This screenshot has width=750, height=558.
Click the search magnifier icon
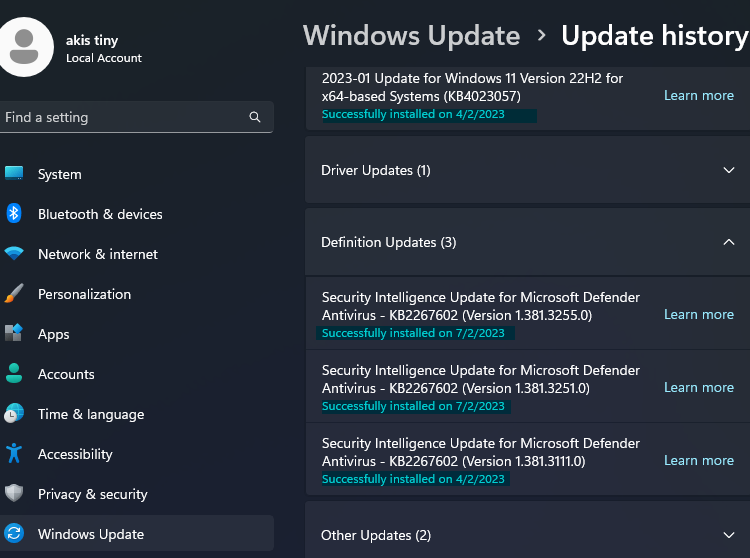(x=255, y=117)
